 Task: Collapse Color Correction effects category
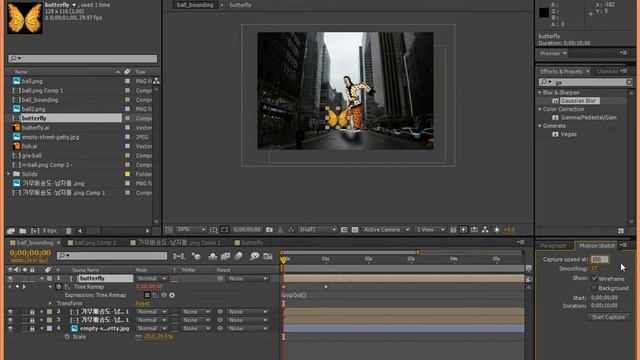click(540, 109)
